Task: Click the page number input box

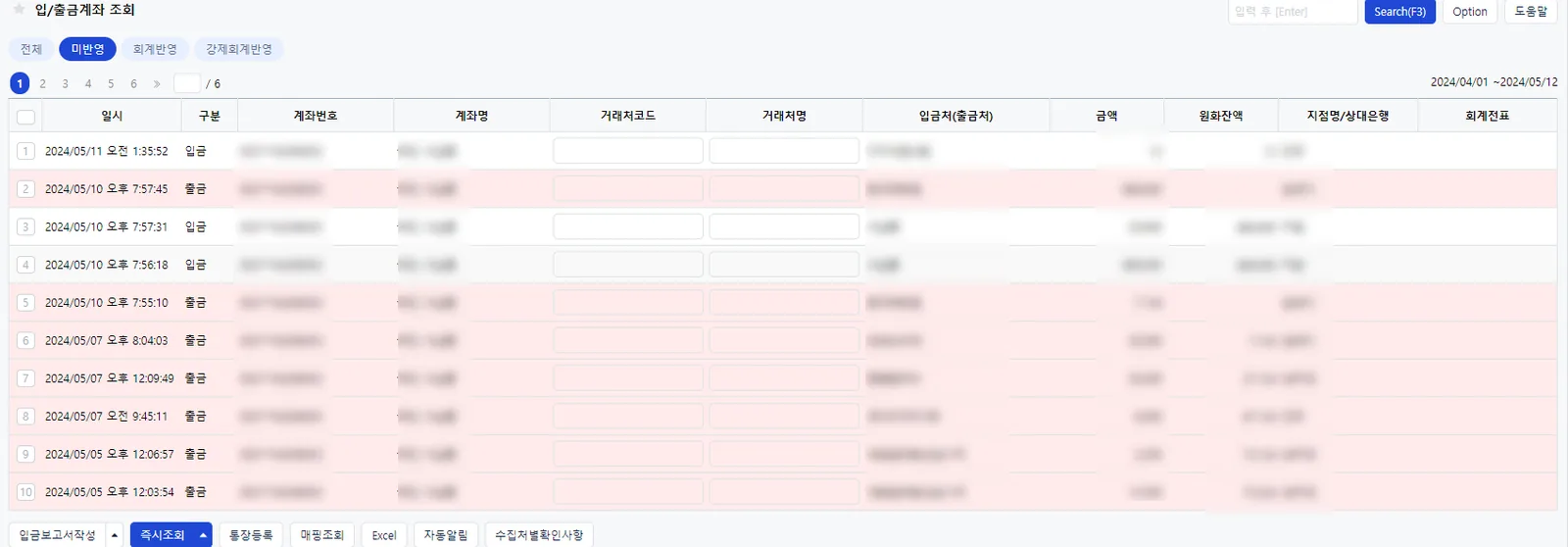Action: click(187, 83)
